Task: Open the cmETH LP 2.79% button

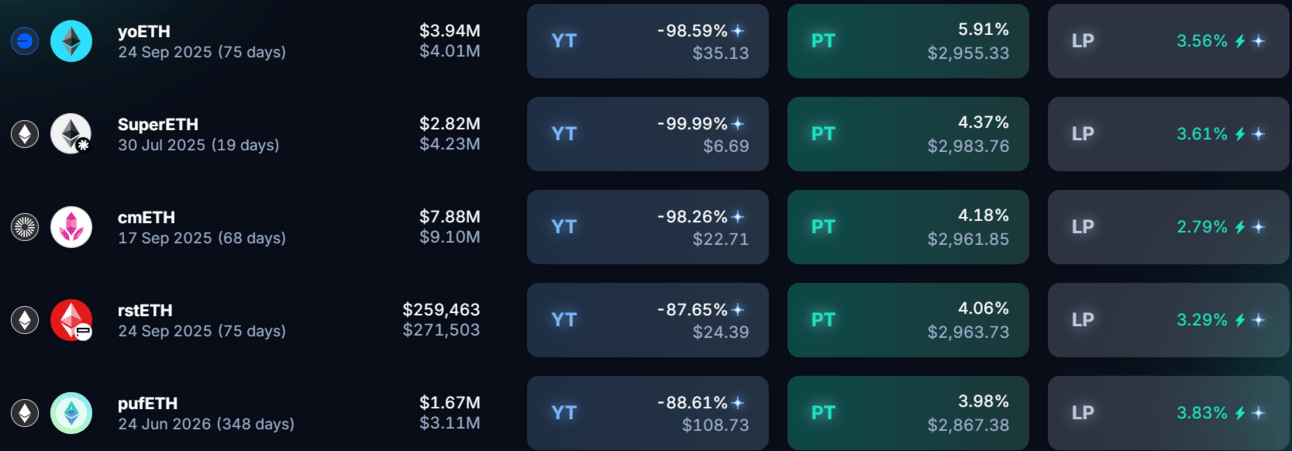Action: point(1168,227)
